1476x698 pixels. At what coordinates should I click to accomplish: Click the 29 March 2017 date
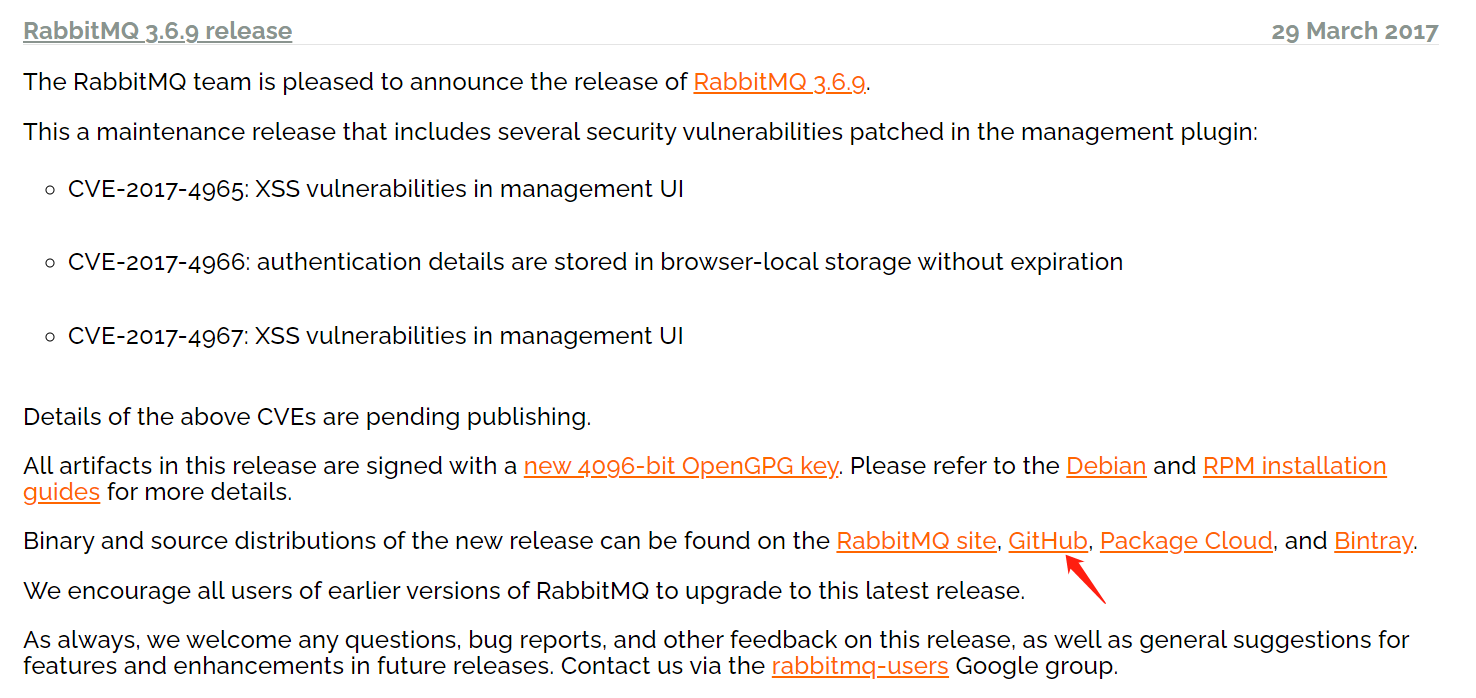click(1354, 31)
